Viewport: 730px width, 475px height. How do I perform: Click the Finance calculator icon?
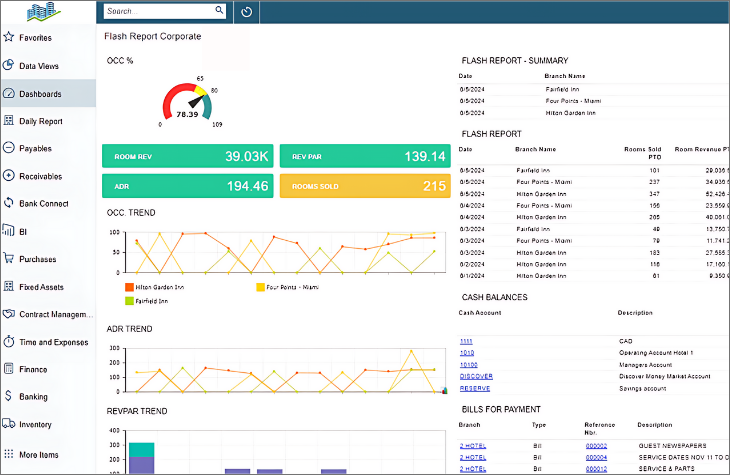8,368
